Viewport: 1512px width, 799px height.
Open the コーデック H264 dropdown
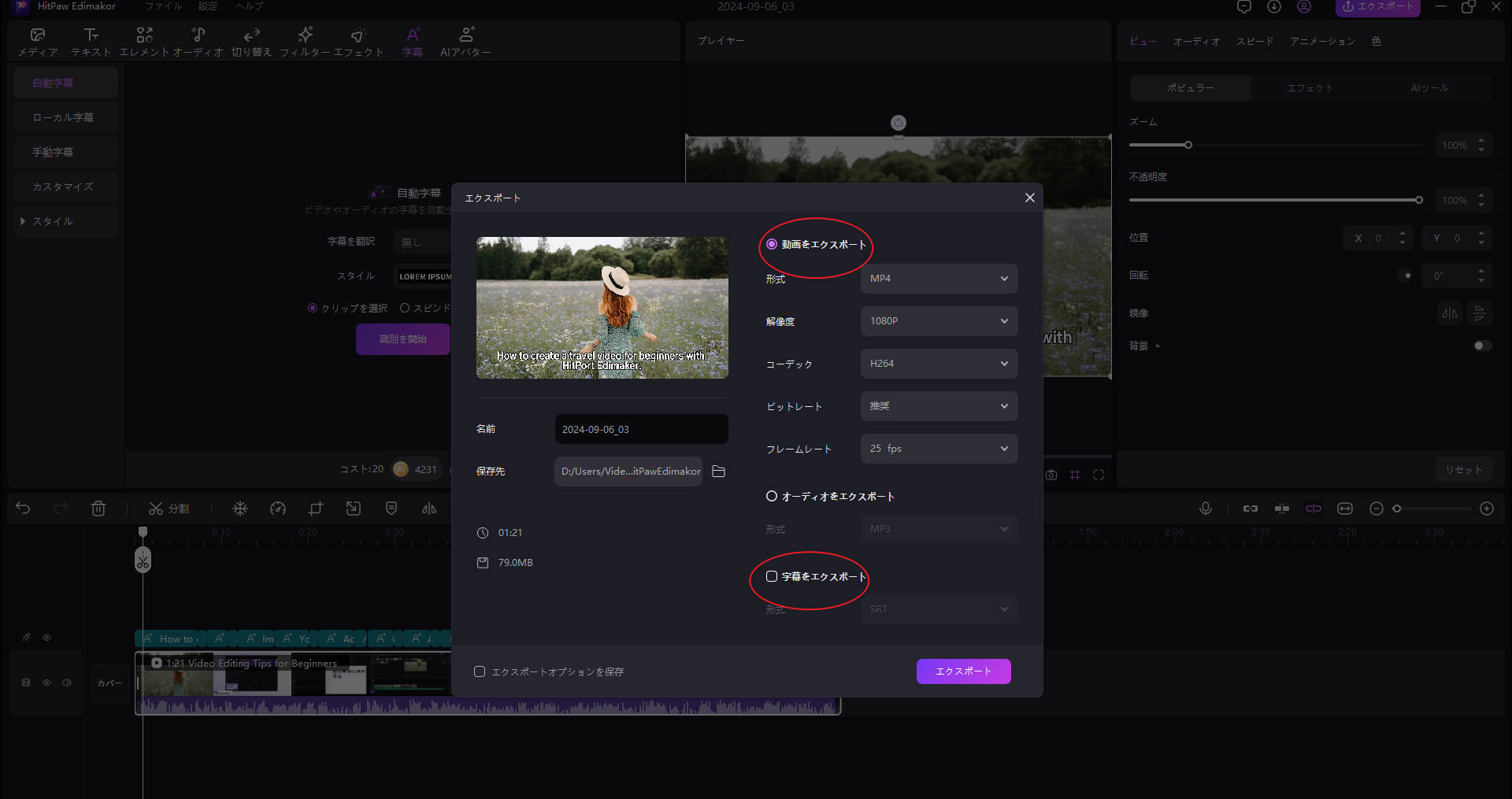pos(939,364)
